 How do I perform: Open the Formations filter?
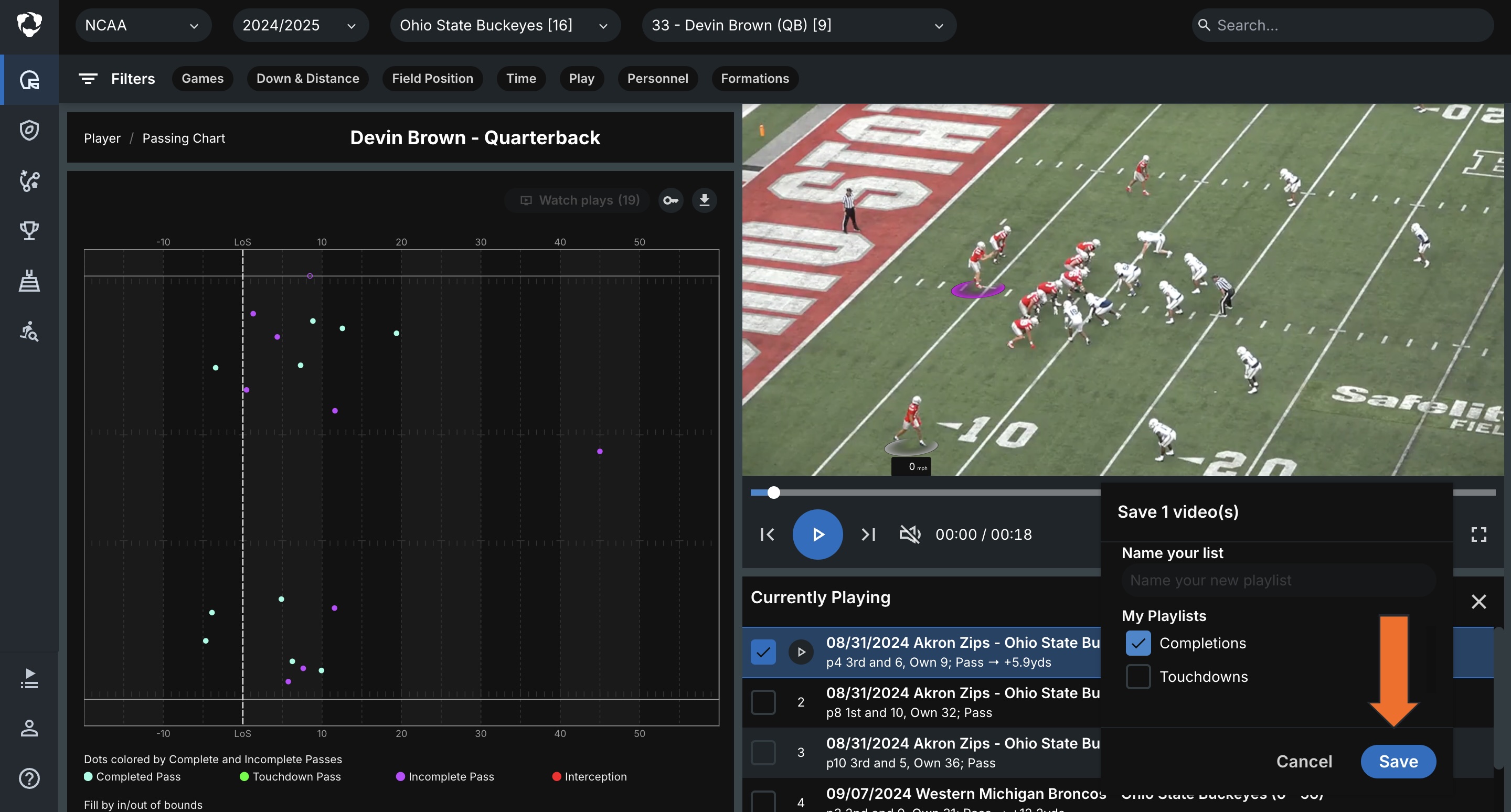(x=755, y=79)
